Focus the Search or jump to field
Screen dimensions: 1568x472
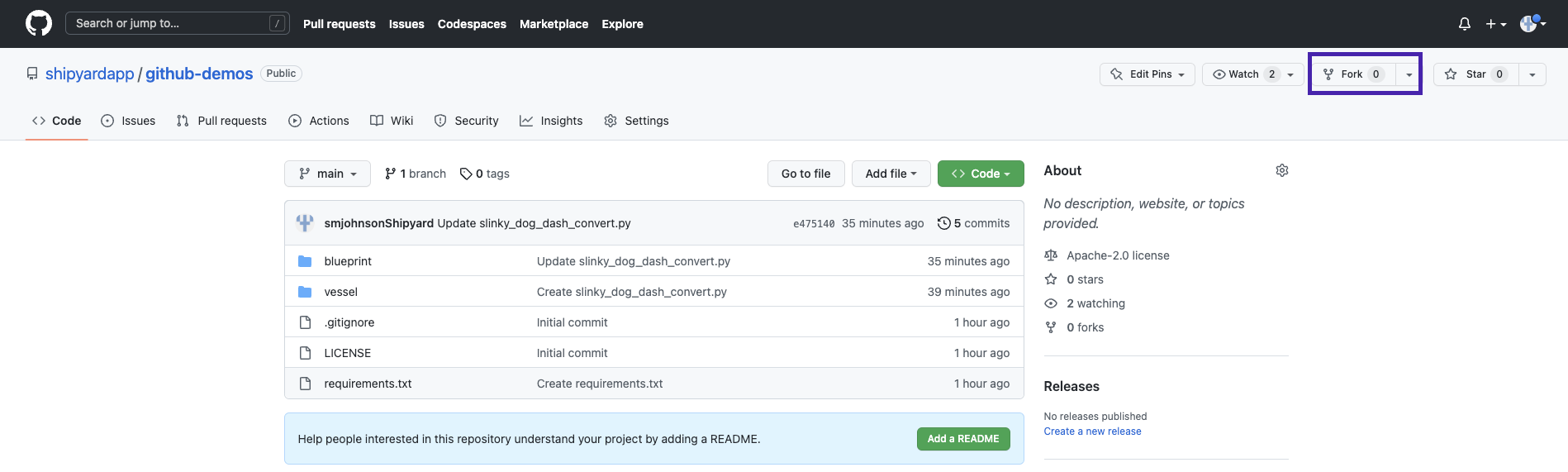(178, 23)
